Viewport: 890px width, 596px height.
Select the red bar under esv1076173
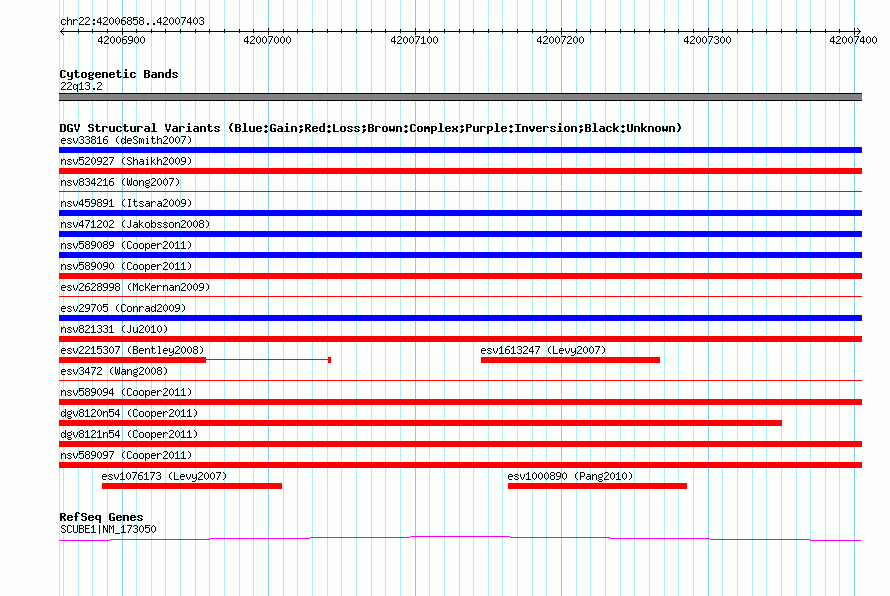(192, 486)
